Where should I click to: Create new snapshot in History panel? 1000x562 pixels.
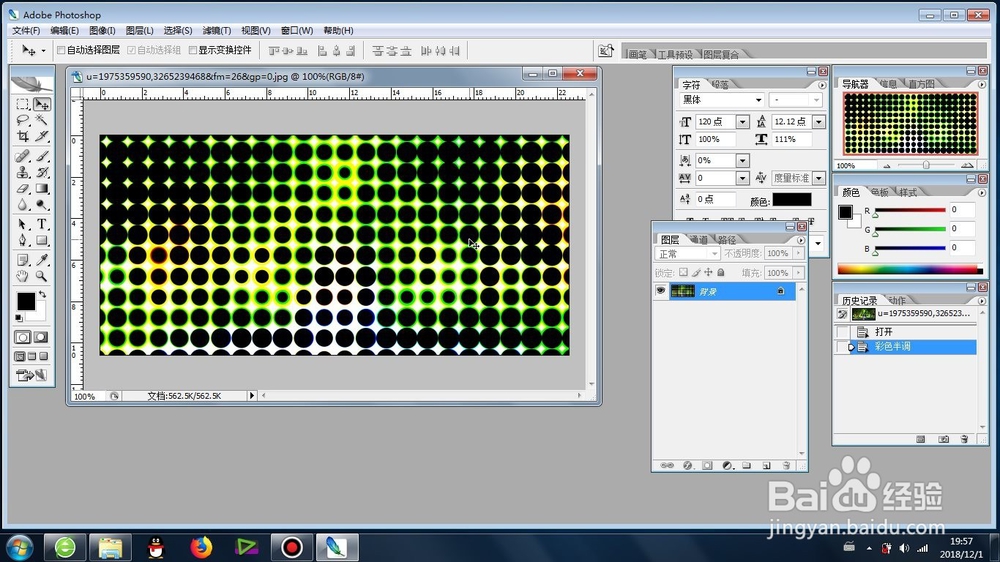(x=943, y=439)
